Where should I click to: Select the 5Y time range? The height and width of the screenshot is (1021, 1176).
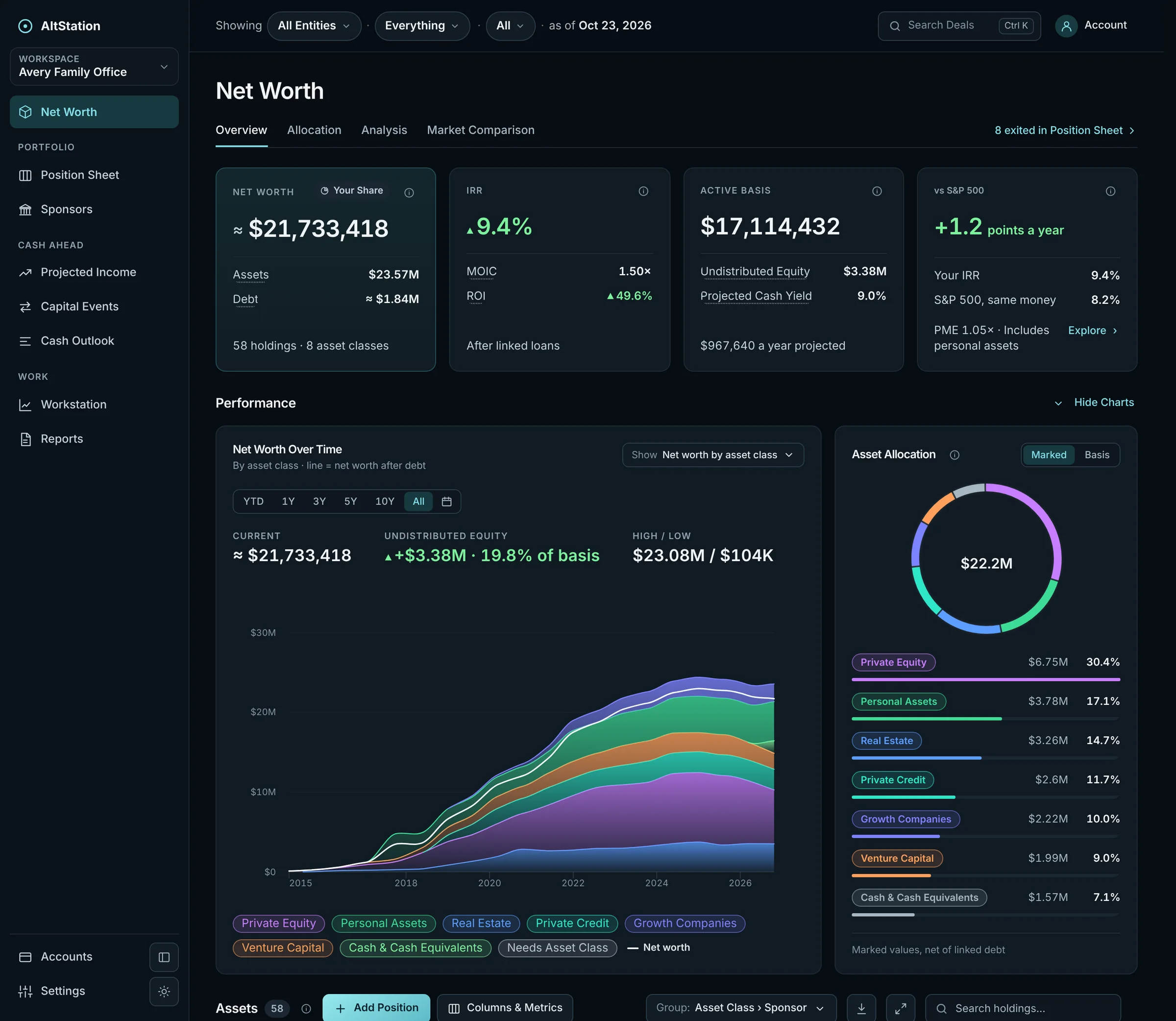[x=350, y=501]
